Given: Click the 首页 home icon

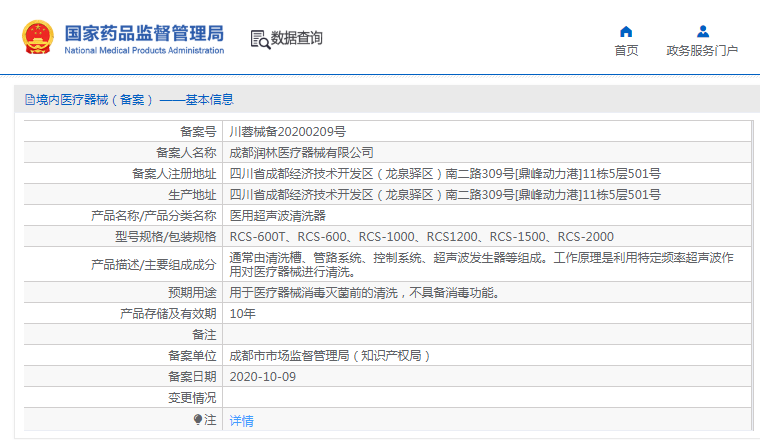Looking at the screenshot, I should 626,31.
